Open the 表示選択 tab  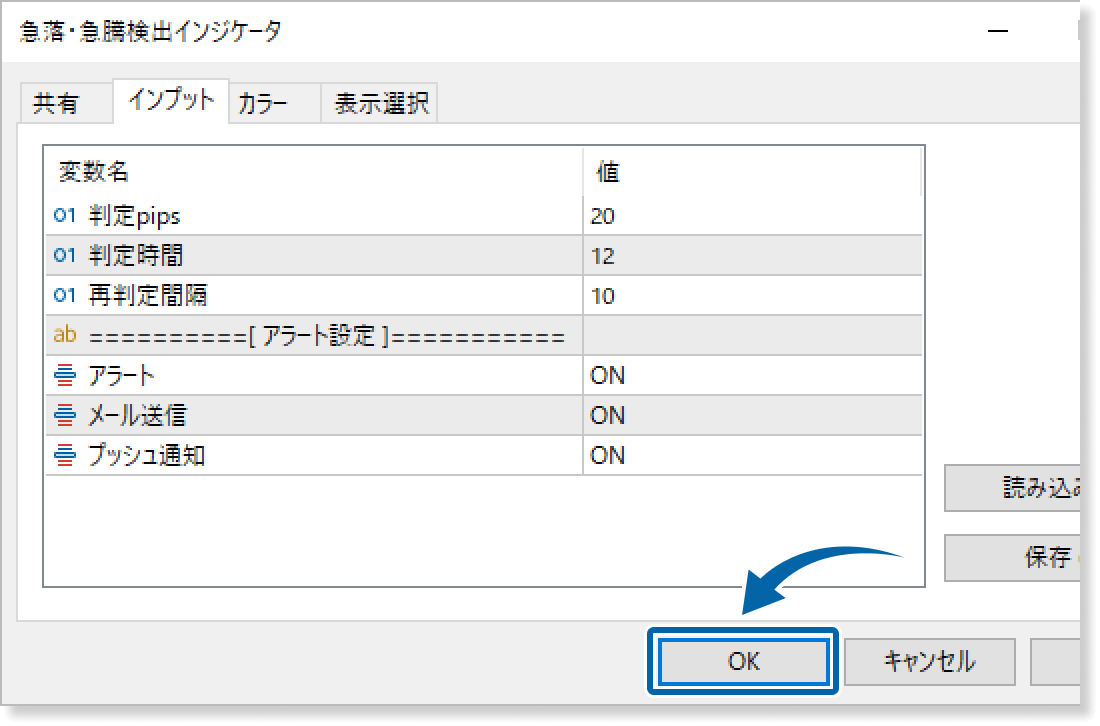point(381,104)
